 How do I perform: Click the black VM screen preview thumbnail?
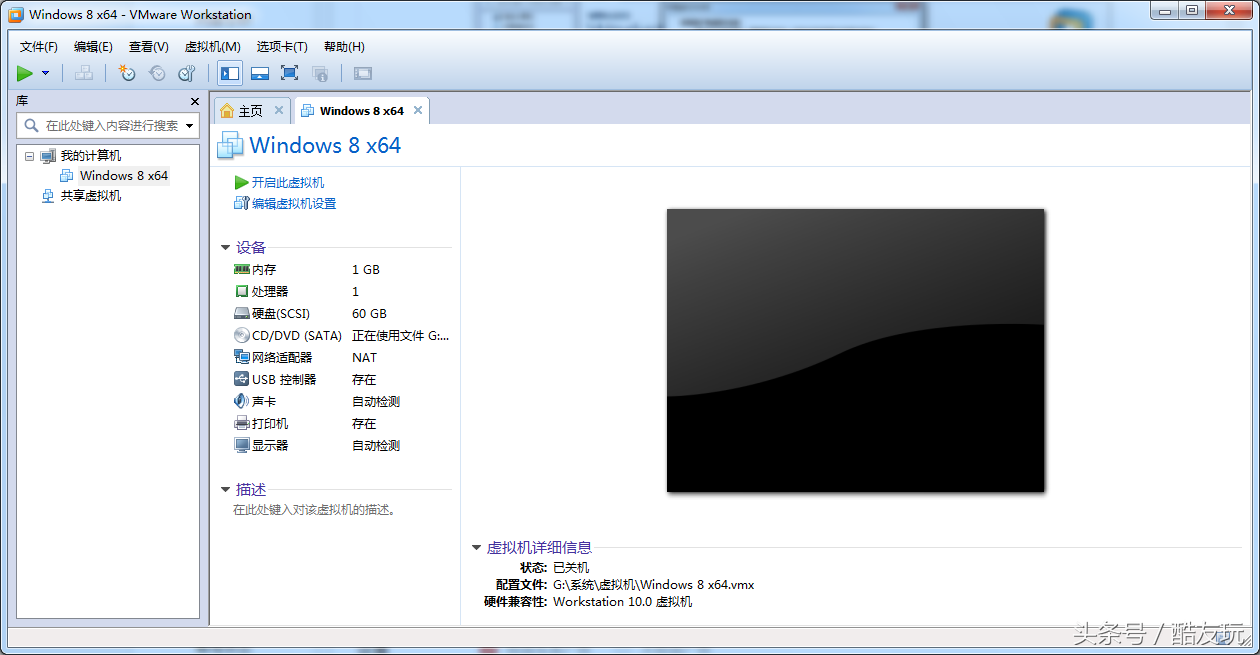pos(856,350)
